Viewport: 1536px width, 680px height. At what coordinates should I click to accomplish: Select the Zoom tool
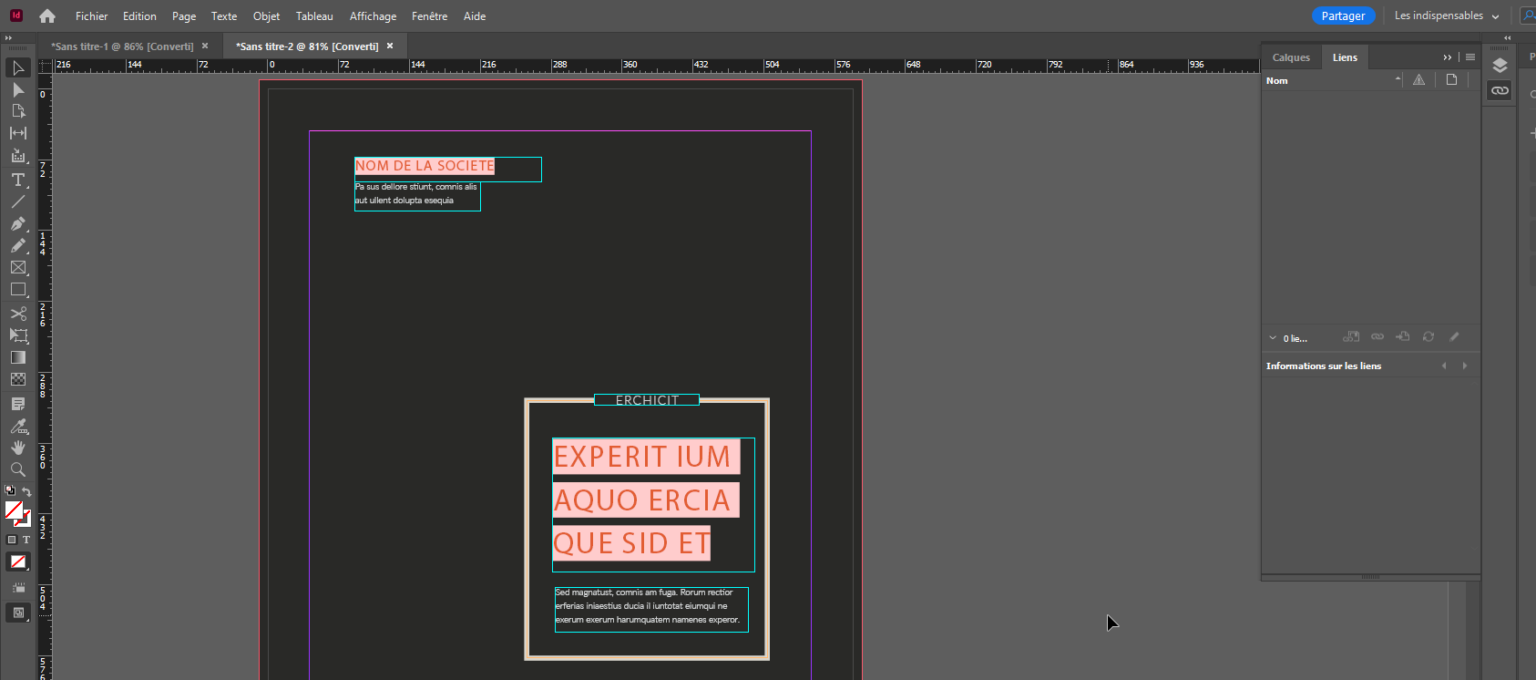click(17, 469)
